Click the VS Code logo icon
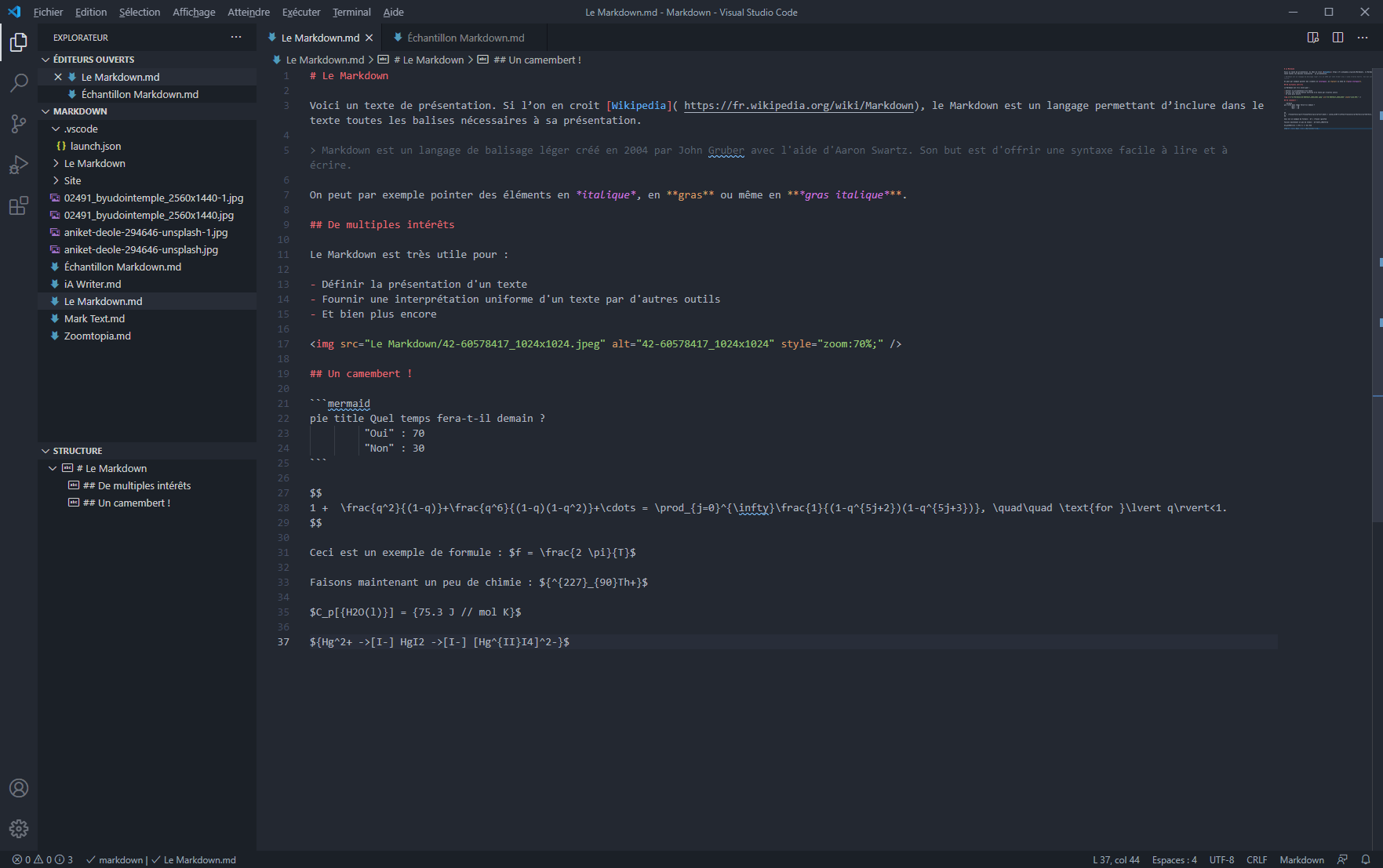This screenshot has width=1383, height=868. pyautogui.click(x=14, y=12)
